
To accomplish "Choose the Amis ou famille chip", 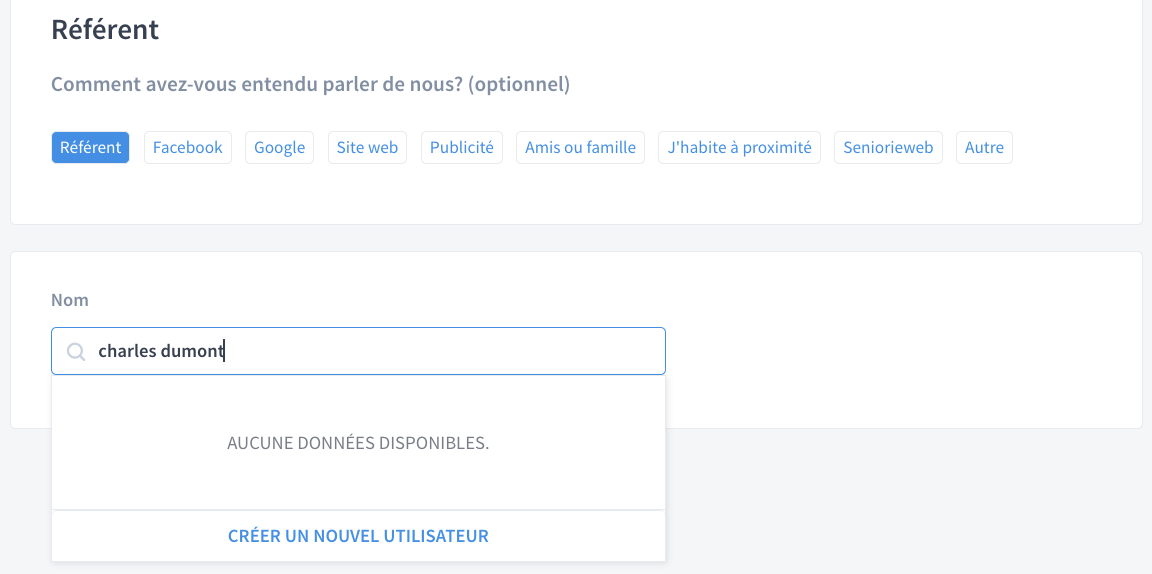I will click(x=580, y=148).
